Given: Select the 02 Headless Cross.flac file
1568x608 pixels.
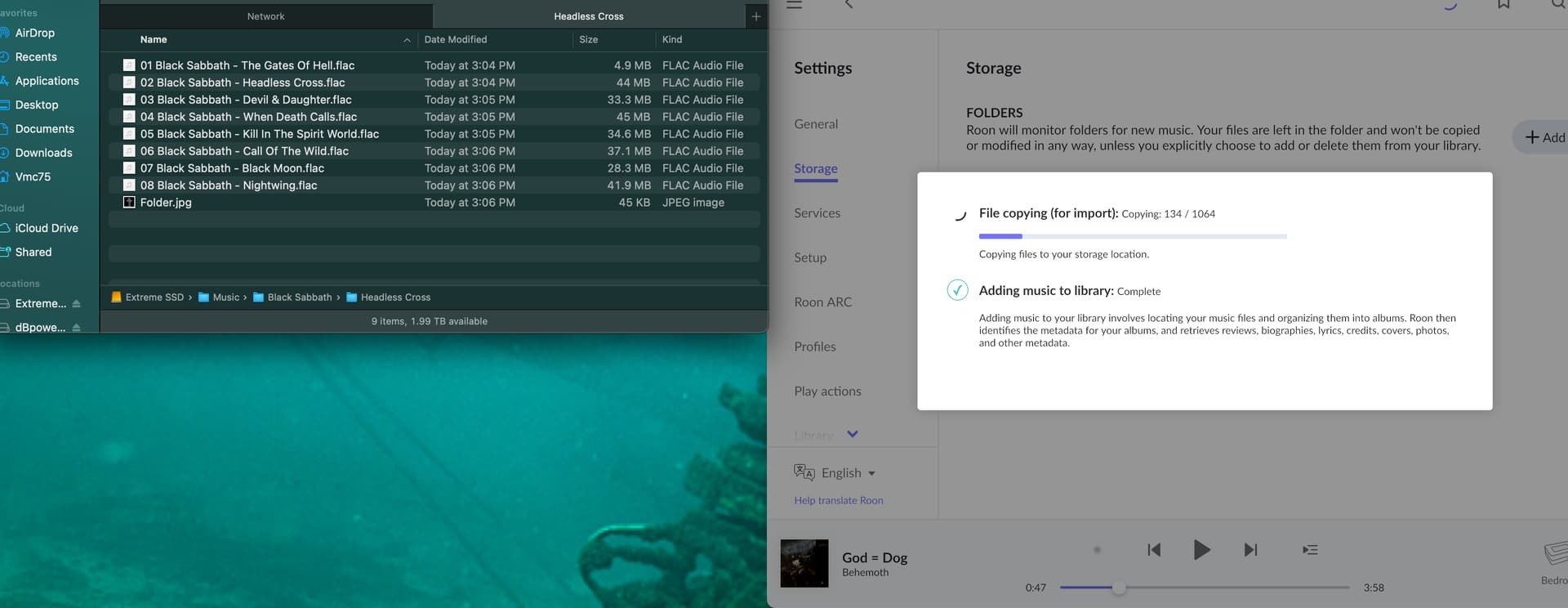Looking at the screenshot, I should 243,83.
